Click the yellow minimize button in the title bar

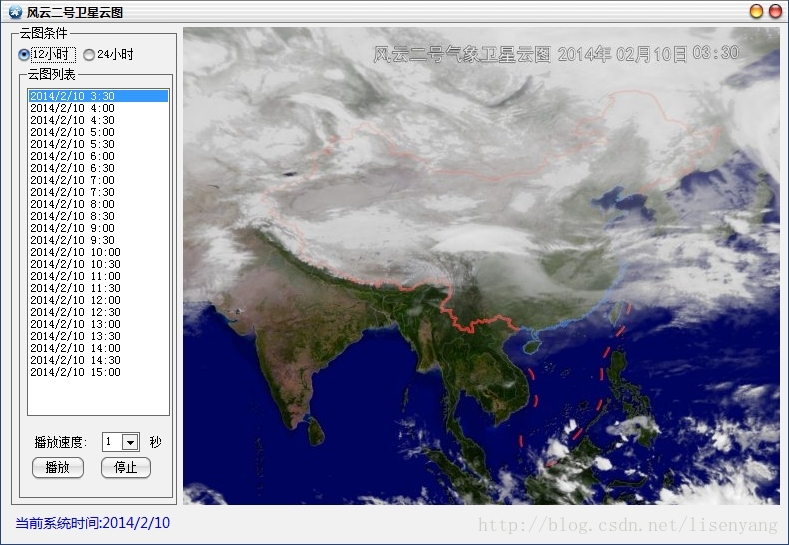[756, 11]
